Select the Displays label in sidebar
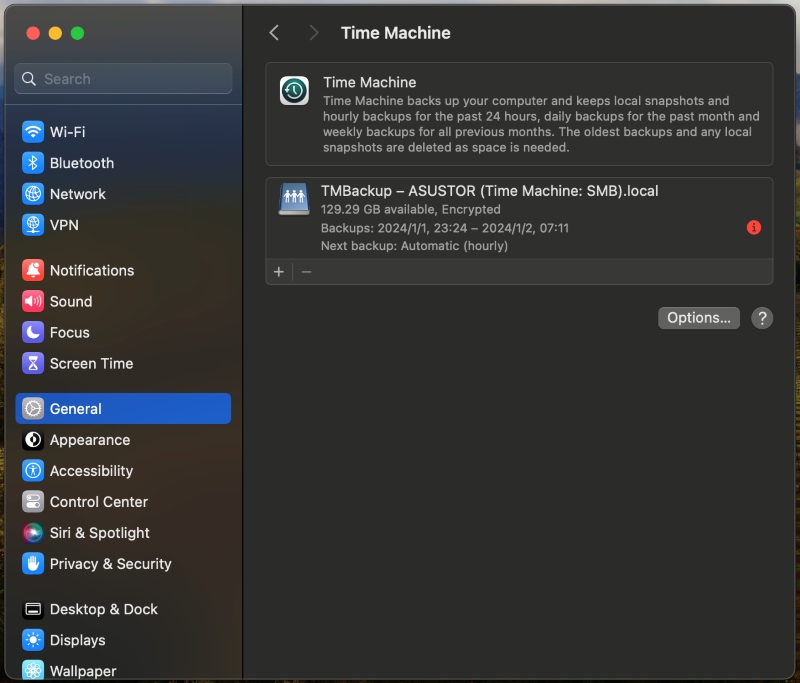Image resolution: width=800 pixels, height=683 pixels. coord(78,640)
